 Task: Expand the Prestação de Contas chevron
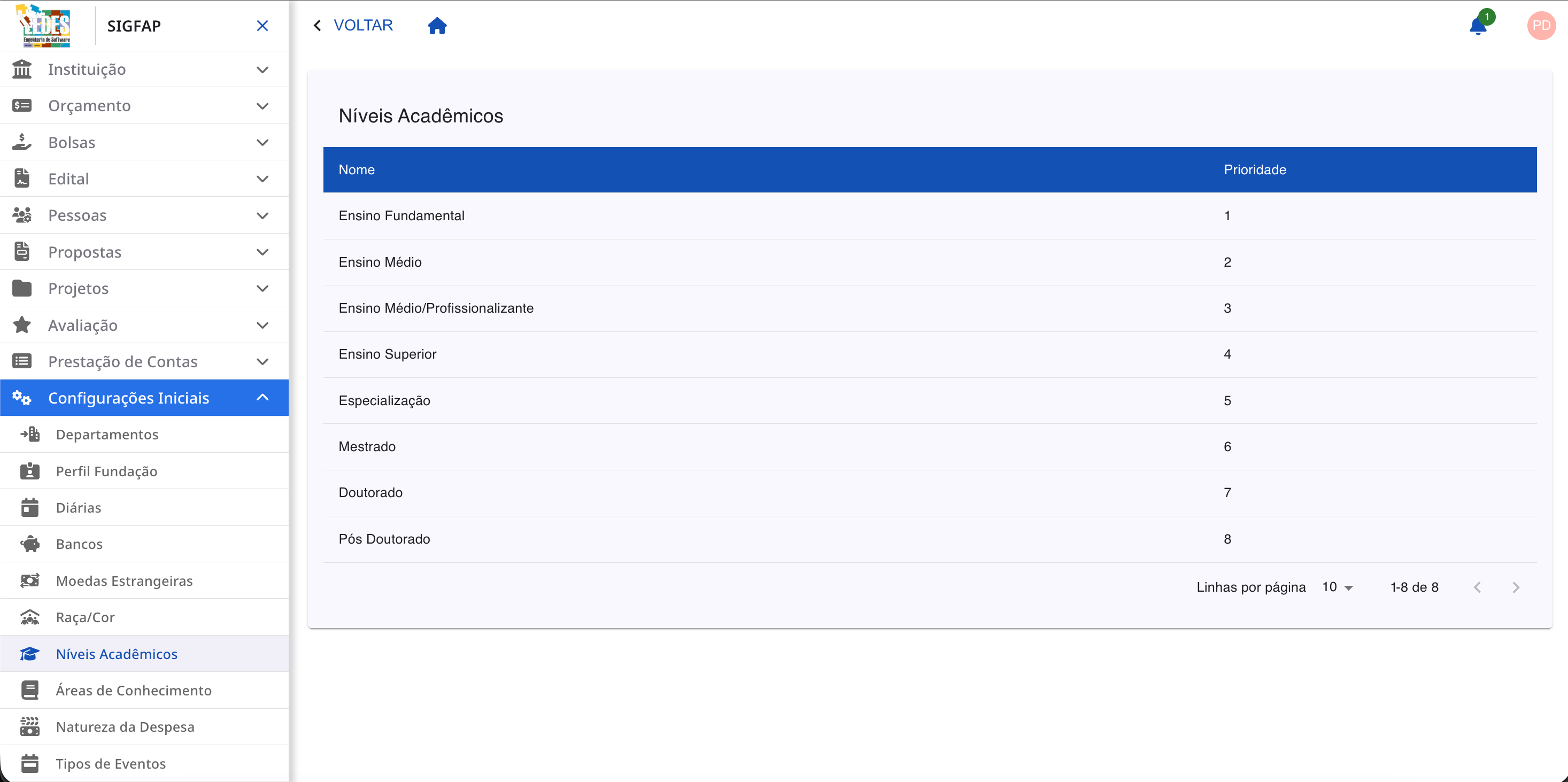tap(262, 361)
